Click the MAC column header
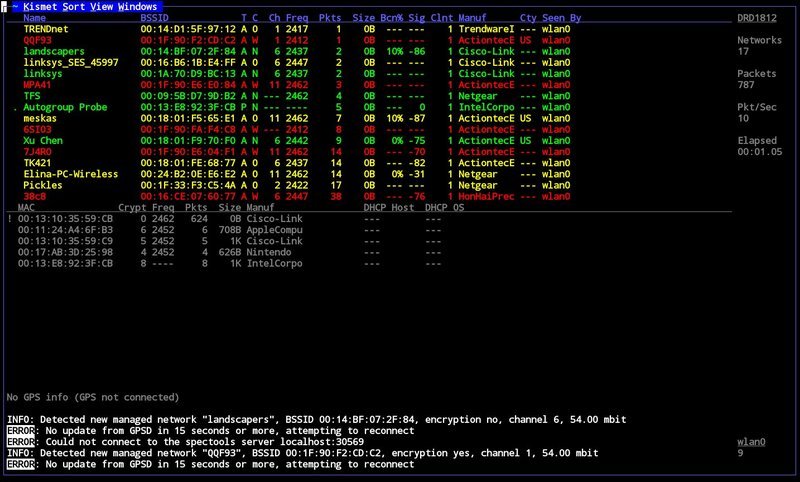This screenshot has width=800, height=482. point(26,208)
